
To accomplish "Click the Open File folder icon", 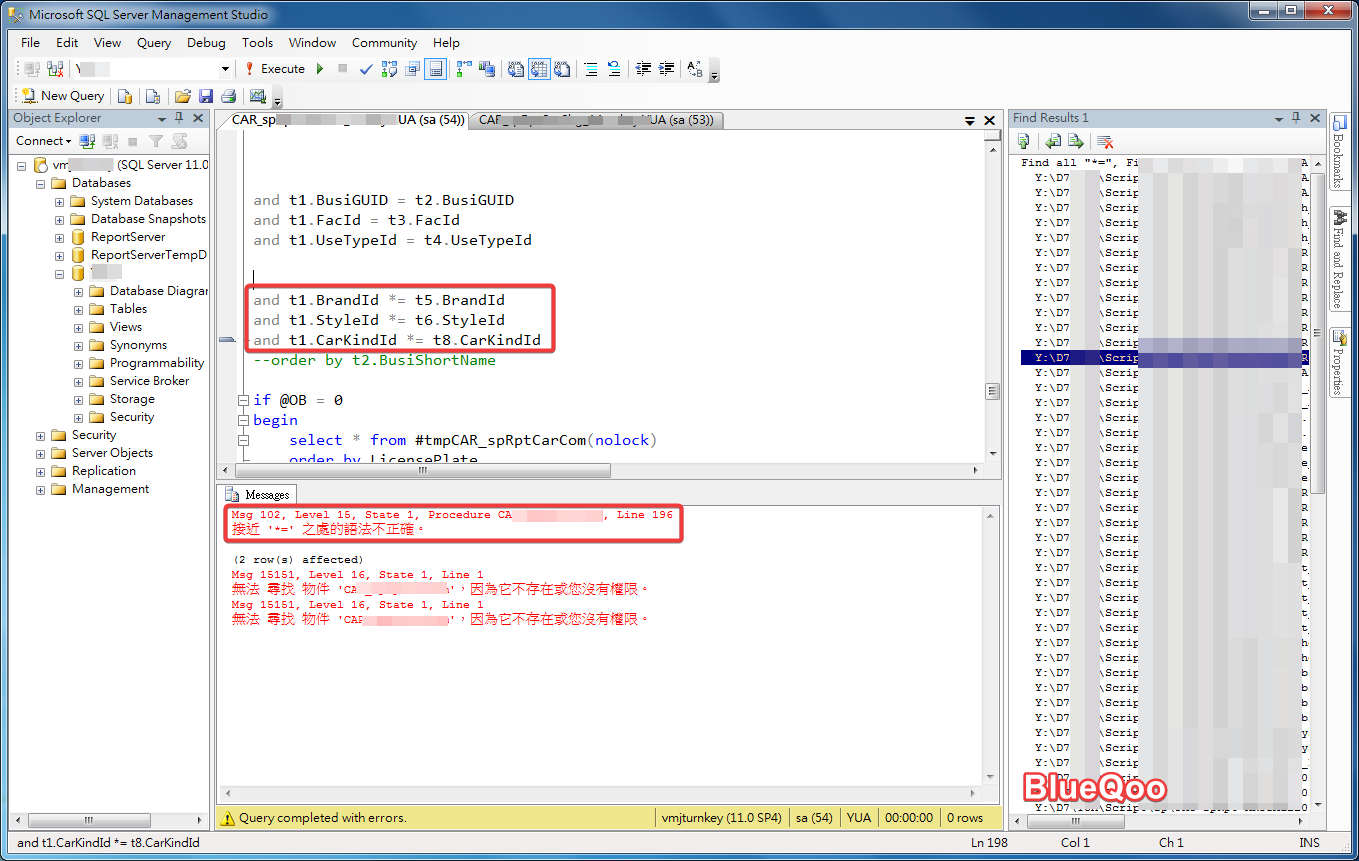I will tap(183, 96).
